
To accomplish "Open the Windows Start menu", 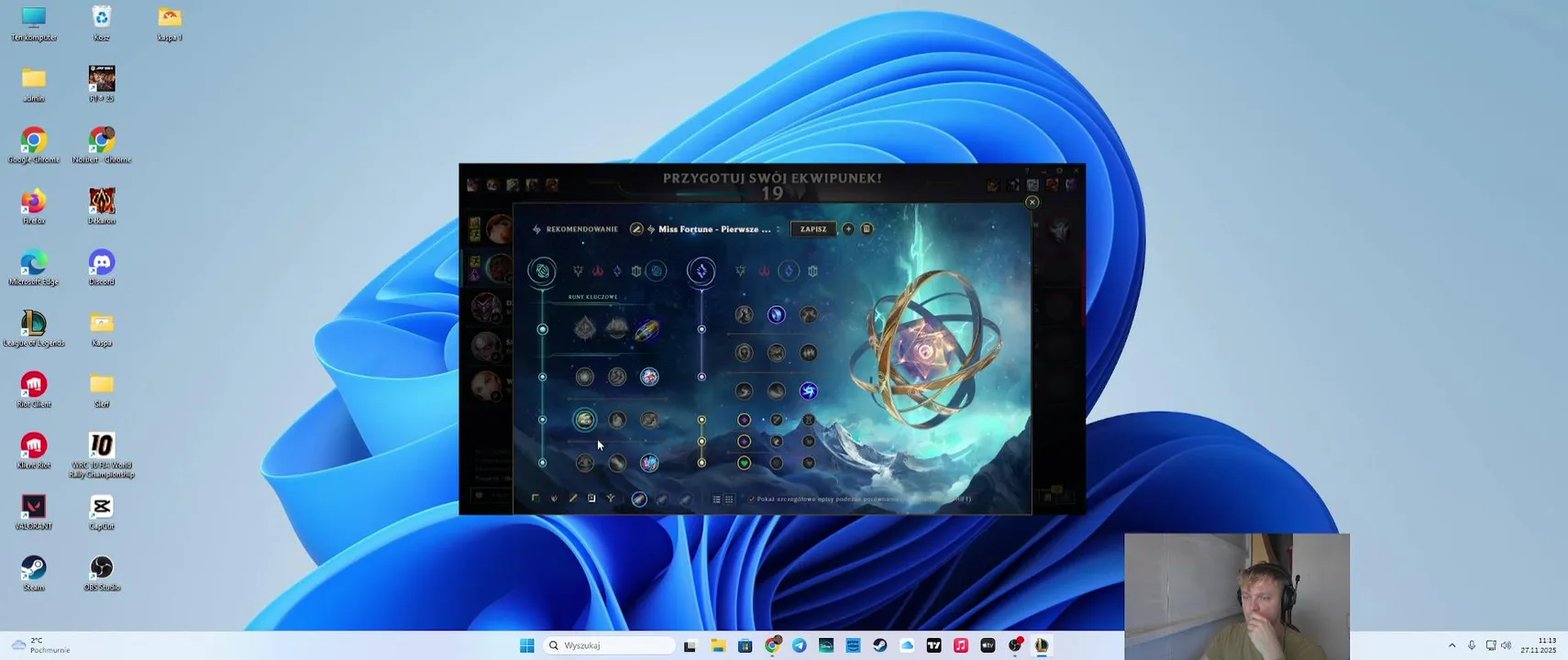I will point(527,645).
